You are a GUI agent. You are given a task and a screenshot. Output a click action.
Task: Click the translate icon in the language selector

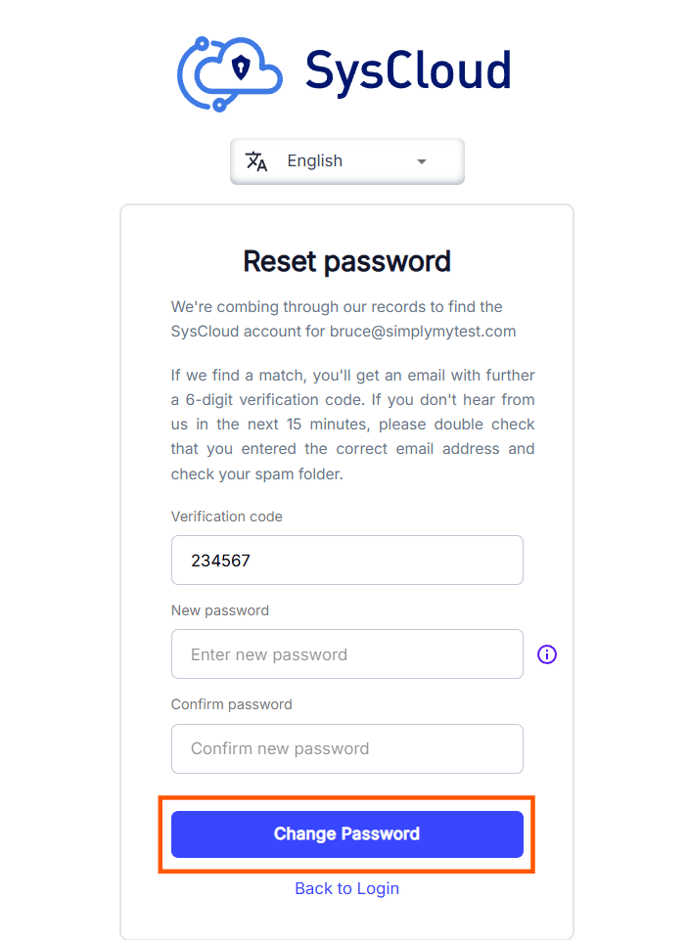pyautogui.click(x=256, y=161)
